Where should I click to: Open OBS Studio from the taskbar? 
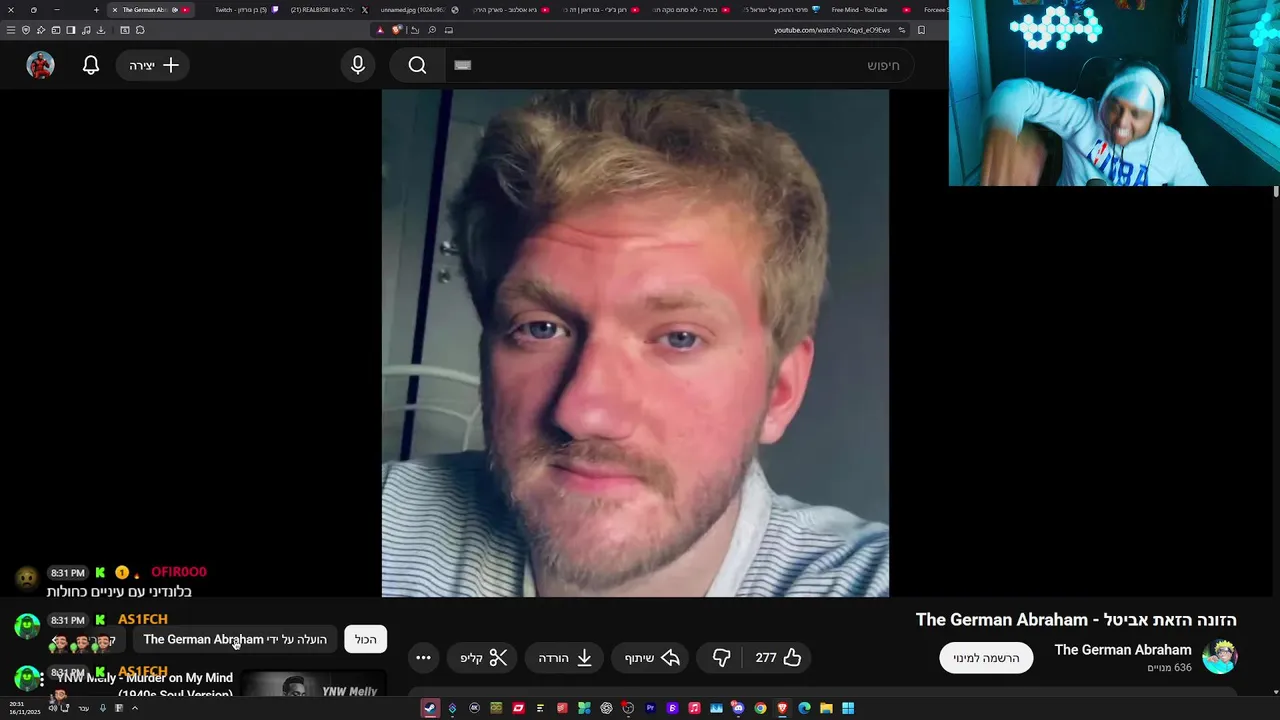(x=627, y=708)
